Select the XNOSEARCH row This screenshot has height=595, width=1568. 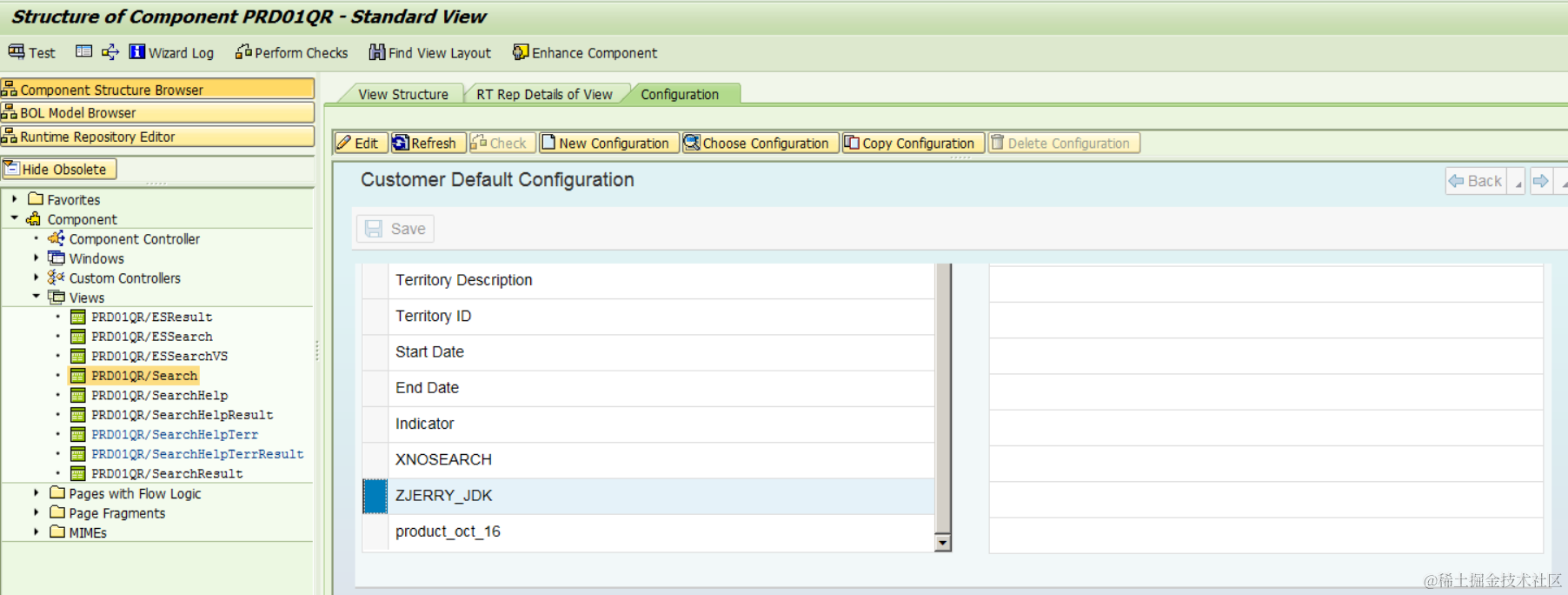click(648, 459)
